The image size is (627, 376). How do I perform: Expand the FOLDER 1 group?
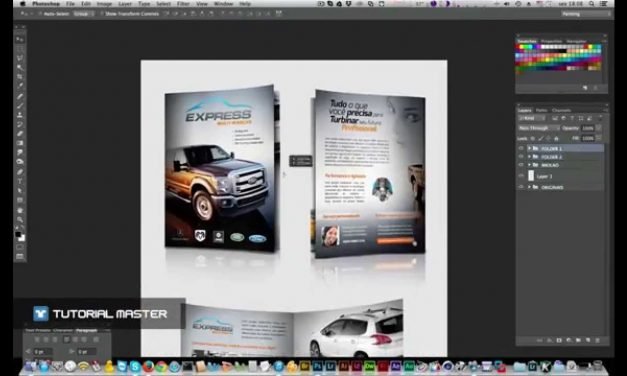pos(529,148)
